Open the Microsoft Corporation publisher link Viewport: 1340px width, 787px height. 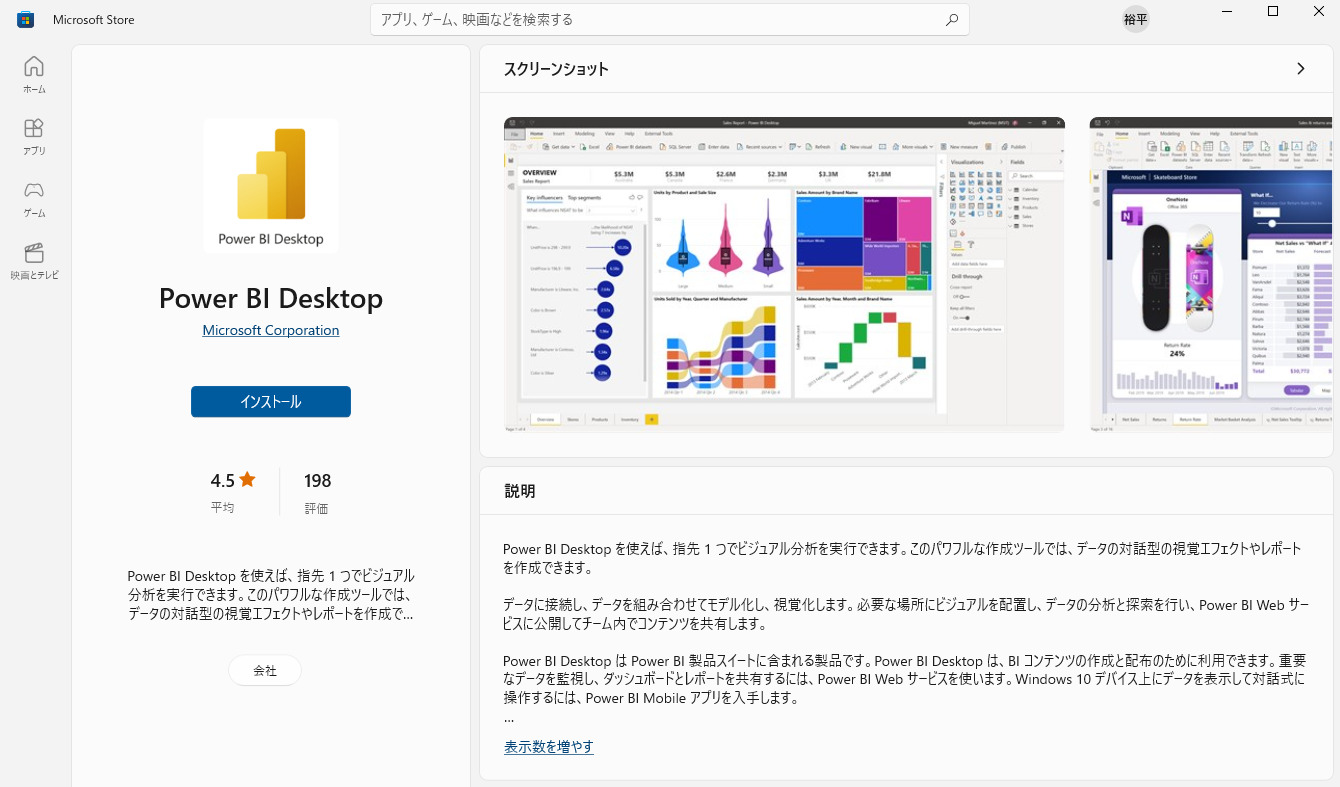pyautogui.click(x=271, y=330)
